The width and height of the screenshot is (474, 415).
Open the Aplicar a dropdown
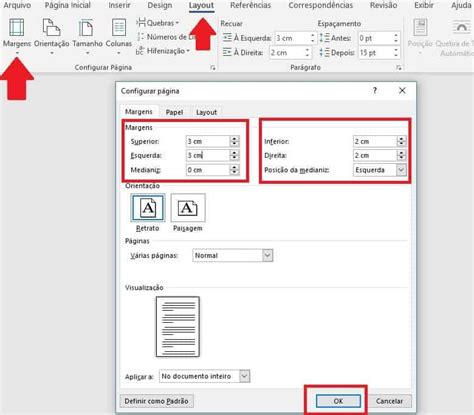click(204, 376)
